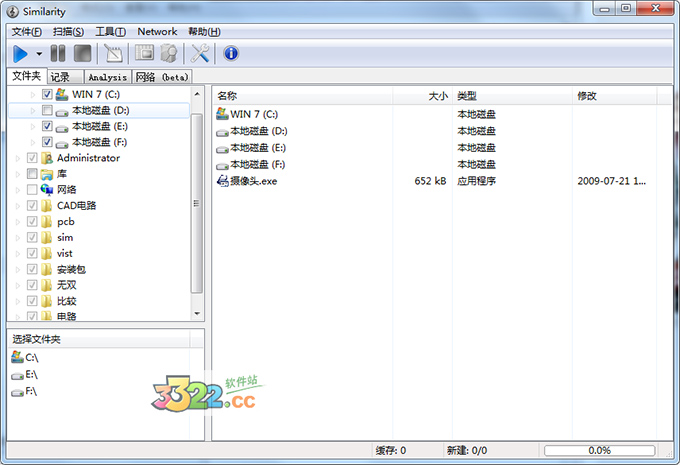Open the Network menu
This screenshot has width=680, height=465.
[x=157, y=32]
